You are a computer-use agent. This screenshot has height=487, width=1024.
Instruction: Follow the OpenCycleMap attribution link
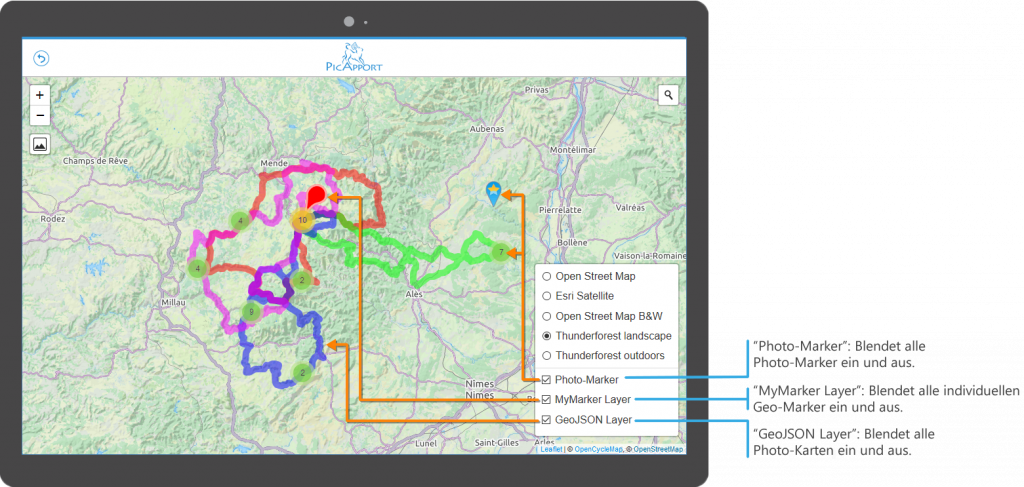599,450
